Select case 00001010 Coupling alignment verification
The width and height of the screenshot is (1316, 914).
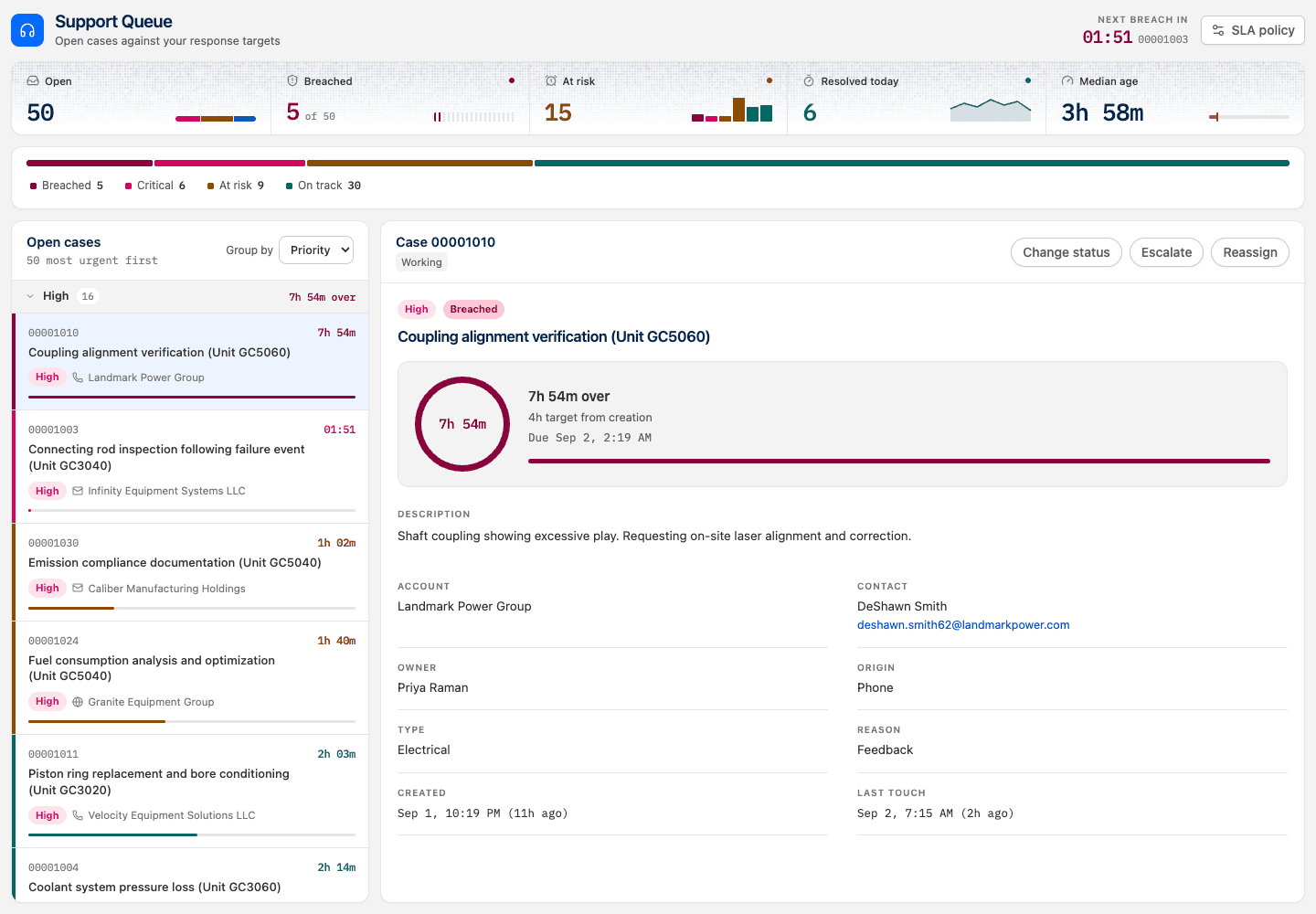[190, 362]
